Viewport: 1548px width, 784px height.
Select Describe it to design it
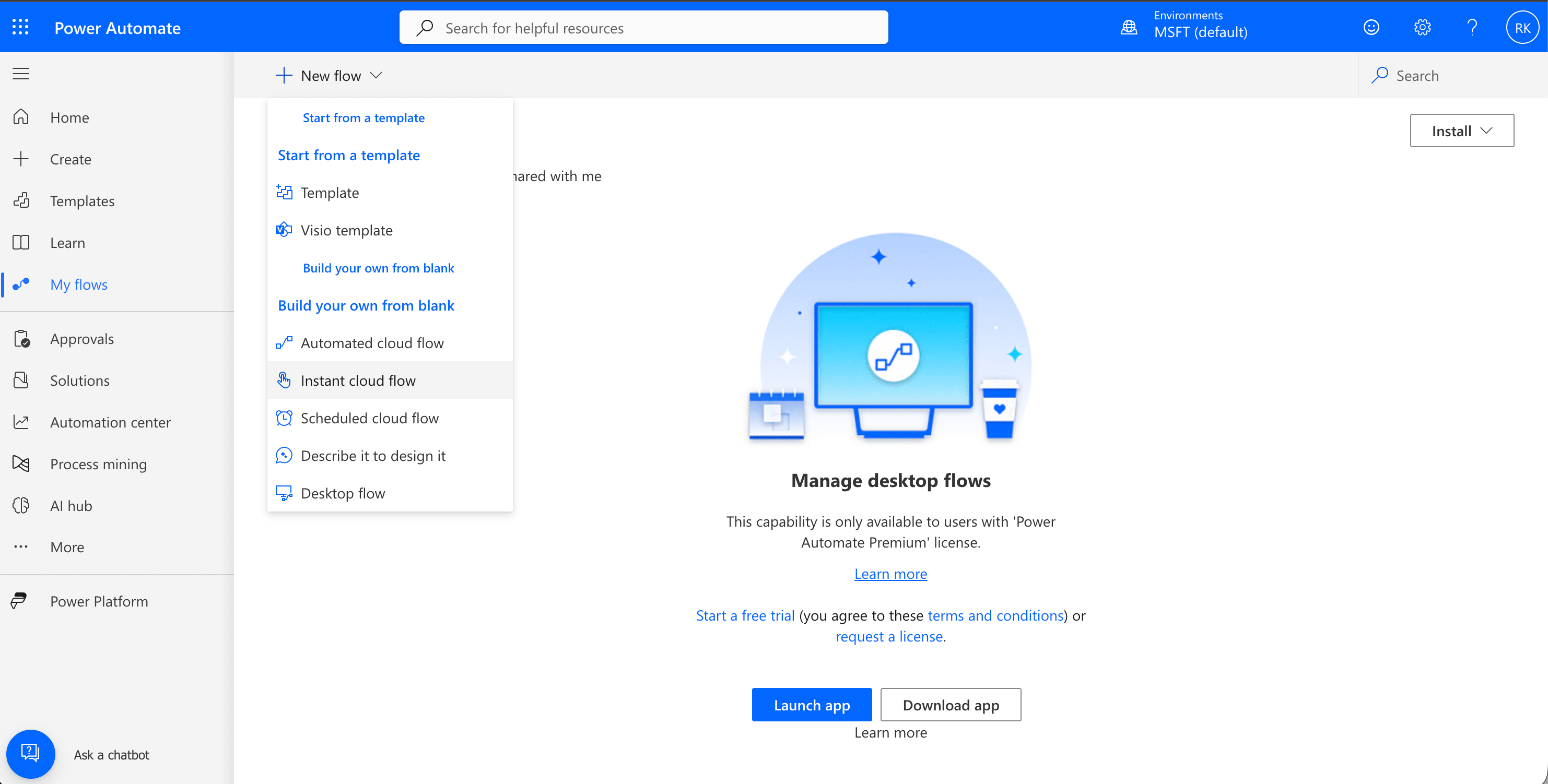(390, 455)
